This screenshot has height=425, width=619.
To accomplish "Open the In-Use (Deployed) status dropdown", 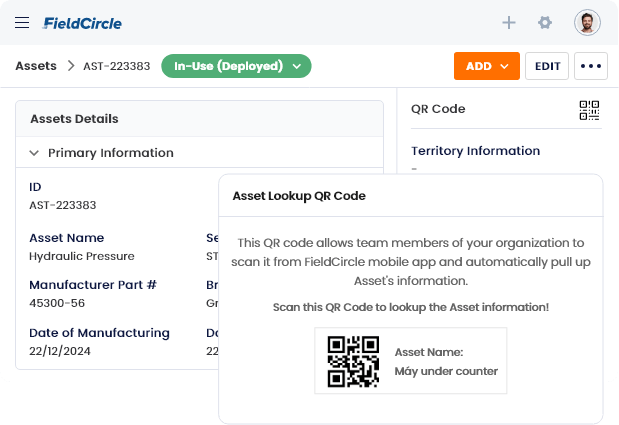I will (x=236, y=66).
